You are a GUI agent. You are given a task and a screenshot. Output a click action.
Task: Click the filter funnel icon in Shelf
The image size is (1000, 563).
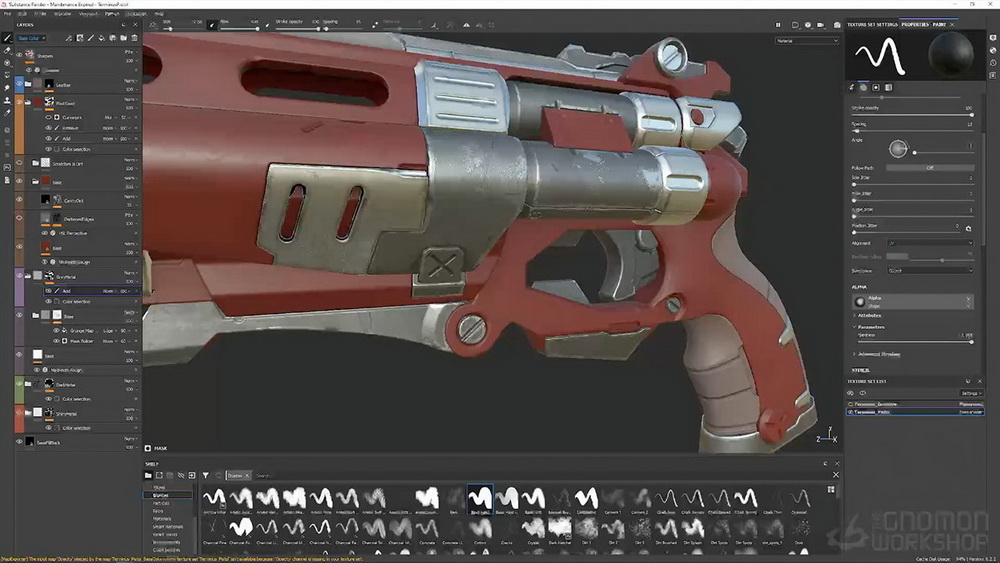[x=205, y=475]
